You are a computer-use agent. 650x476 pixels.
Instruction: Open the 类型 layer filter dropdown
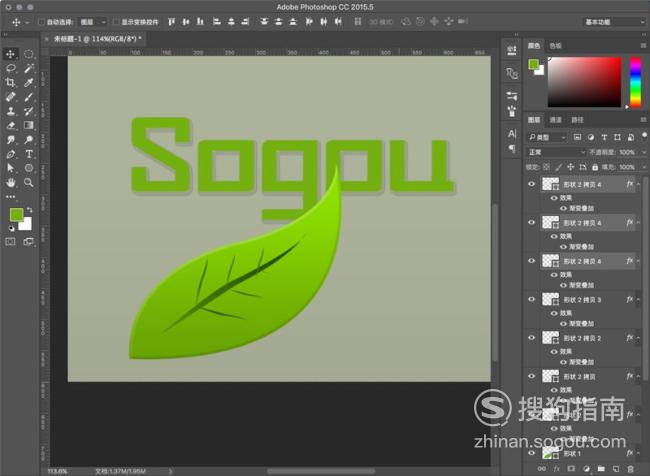click(546, 137)
